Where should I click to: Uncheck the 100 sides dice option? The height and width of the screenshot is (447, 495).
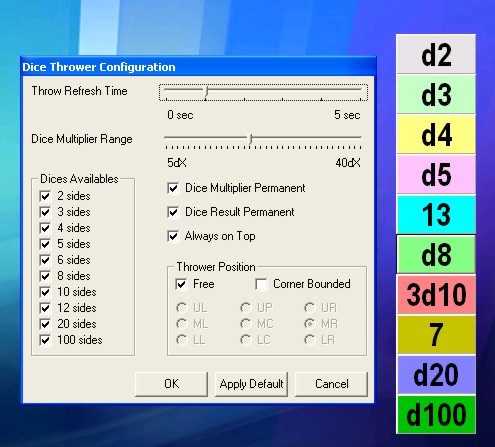45,340
